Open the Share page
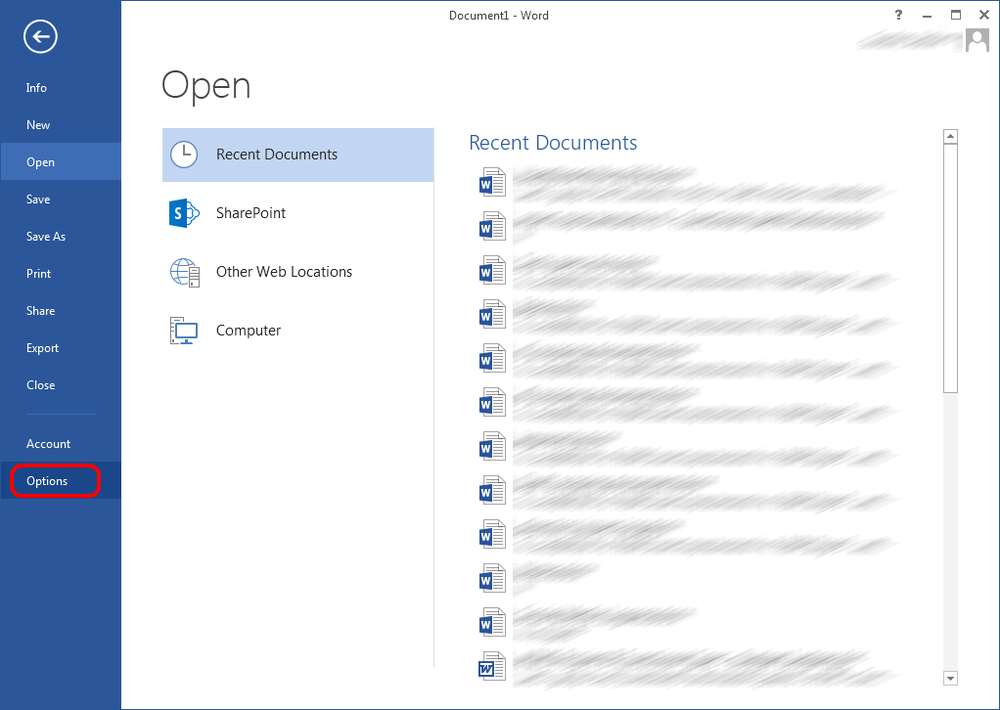Viewport: 1000px width, 710px height. tap(61, 311)
